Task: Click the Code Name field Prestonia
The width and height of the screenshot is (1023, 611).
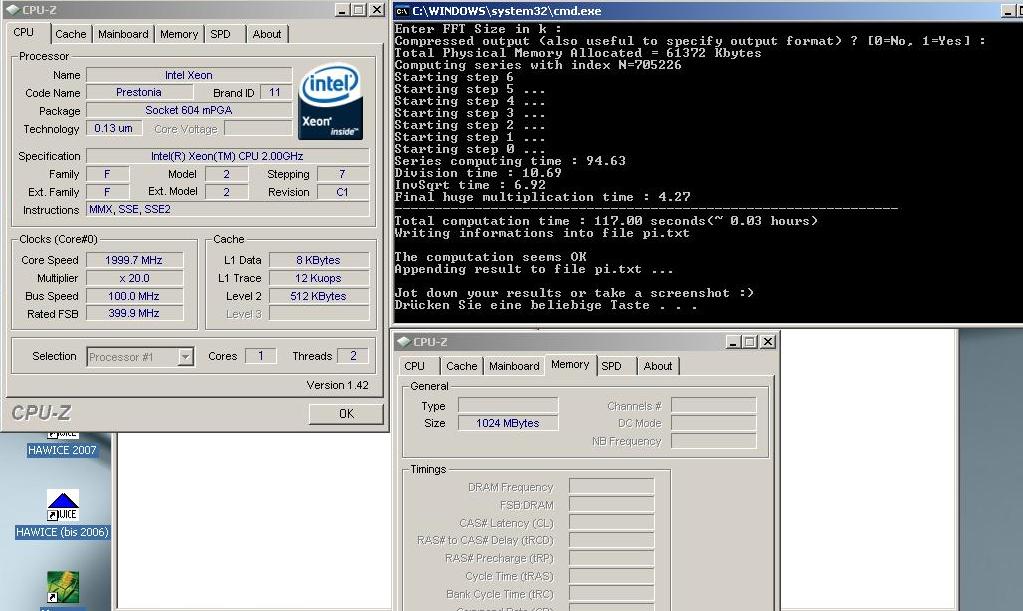Action: 139,93
